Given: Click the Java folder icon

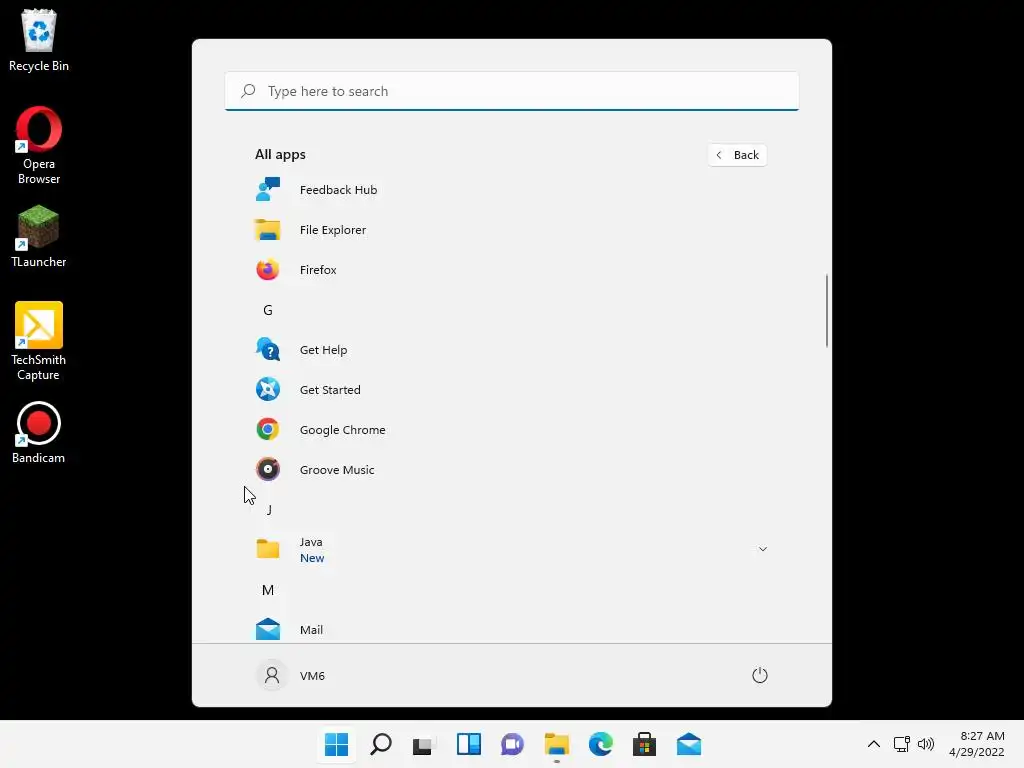Looking at the screenshot, I should pyautogui.click(x=268, y=549).
